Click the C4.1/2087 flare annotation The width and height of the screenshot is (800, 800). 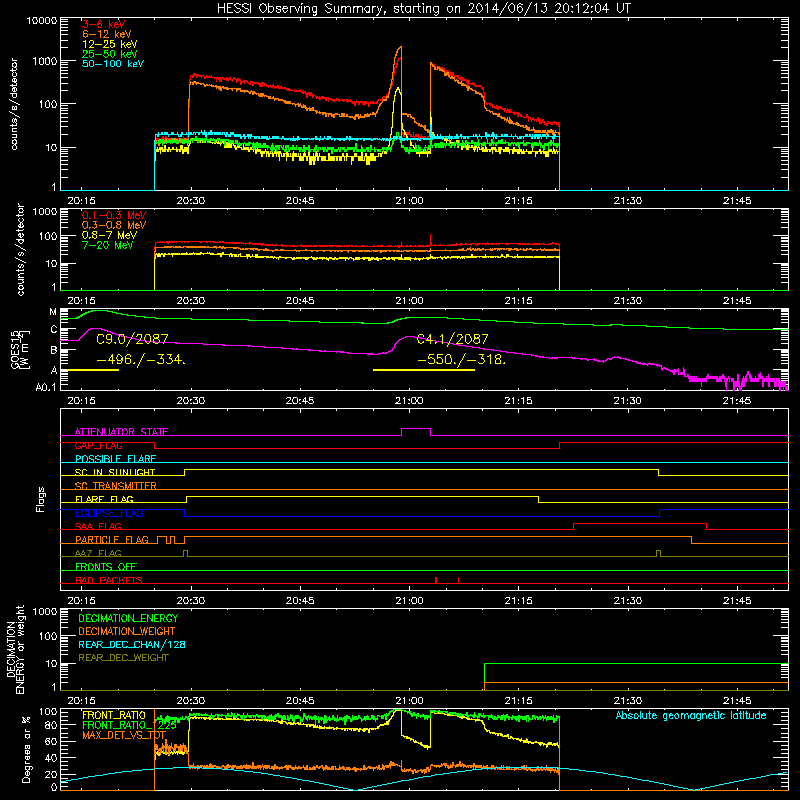click(x=453, y=339)
